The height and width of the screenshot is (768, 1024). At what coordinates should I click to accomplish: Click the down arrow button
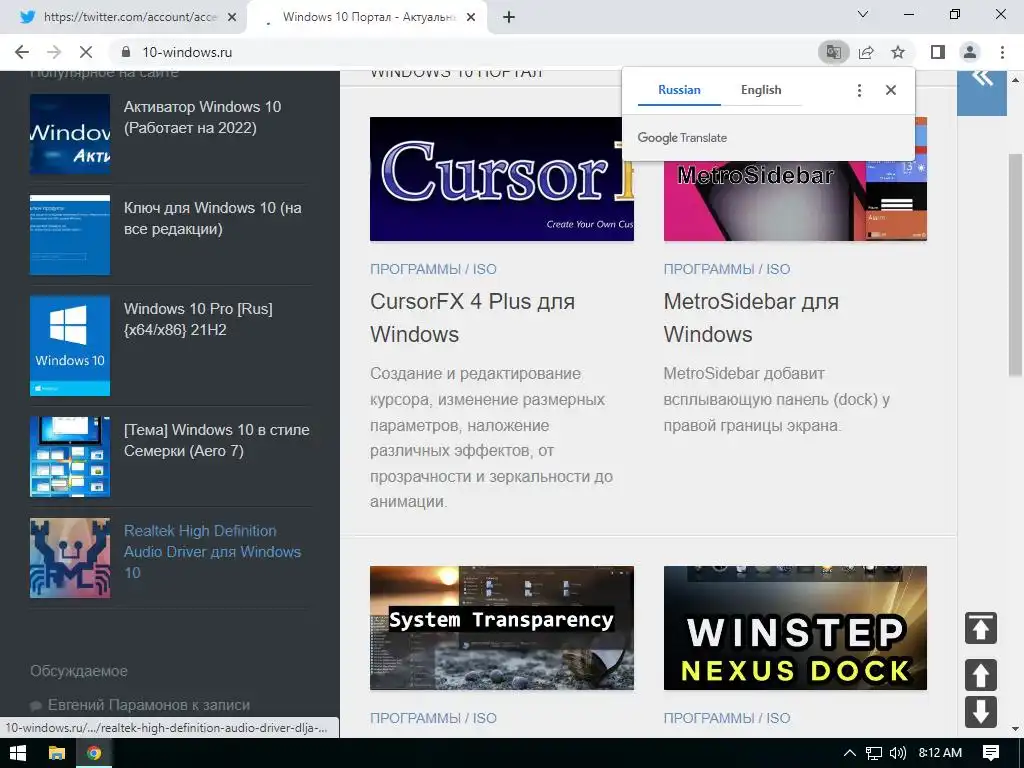point(981,712)
